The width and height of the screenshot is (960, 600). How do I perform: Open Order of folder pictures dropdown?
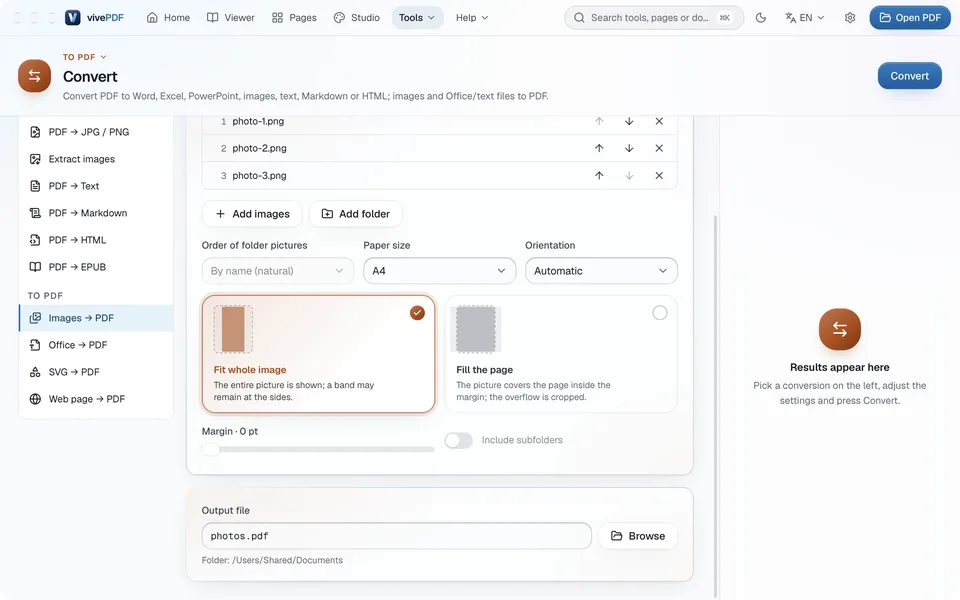pyautogui.click(x=277, y=271)
